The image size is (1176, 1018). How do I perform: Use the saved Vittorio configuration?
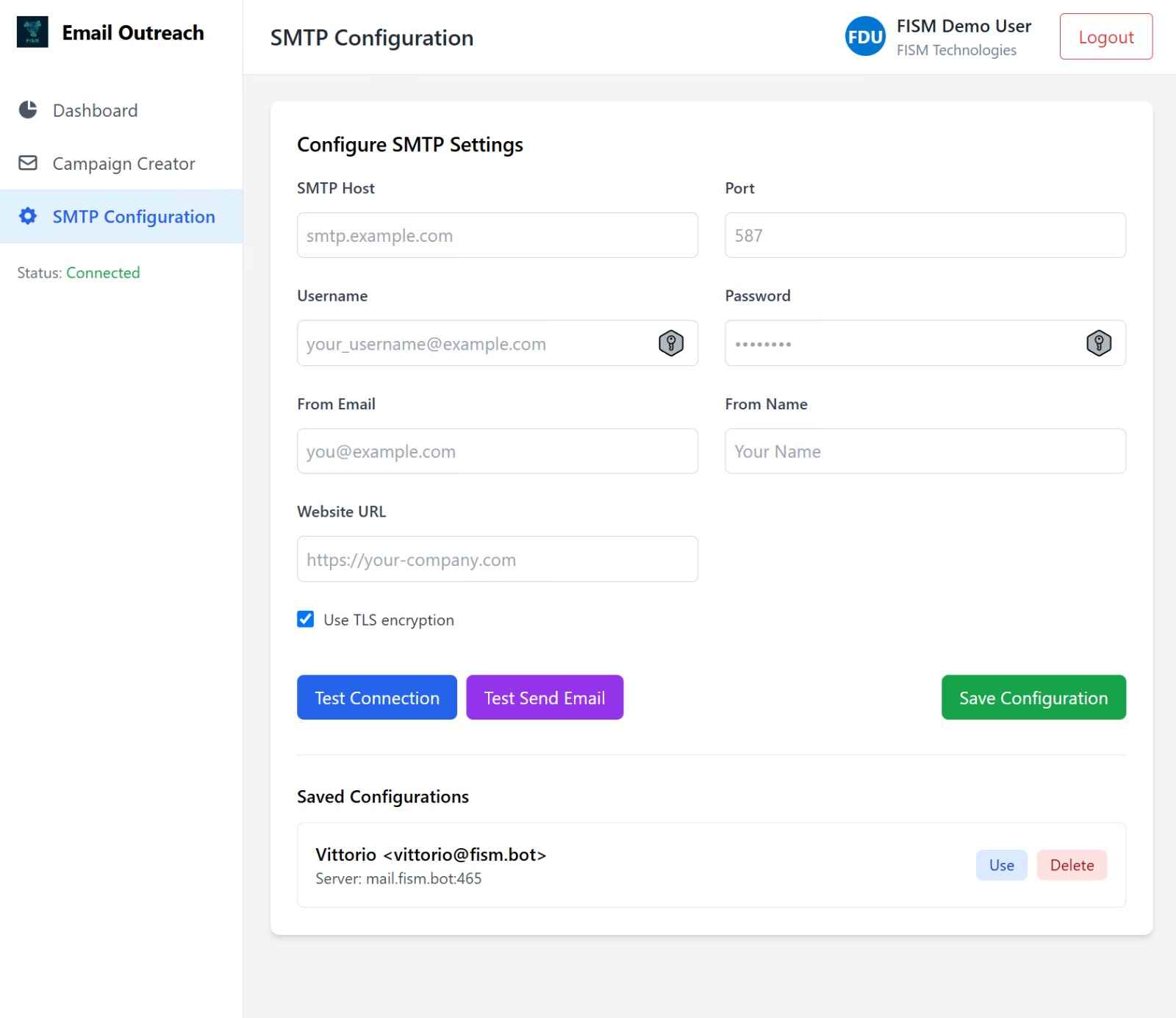[x=1001, y=865]
